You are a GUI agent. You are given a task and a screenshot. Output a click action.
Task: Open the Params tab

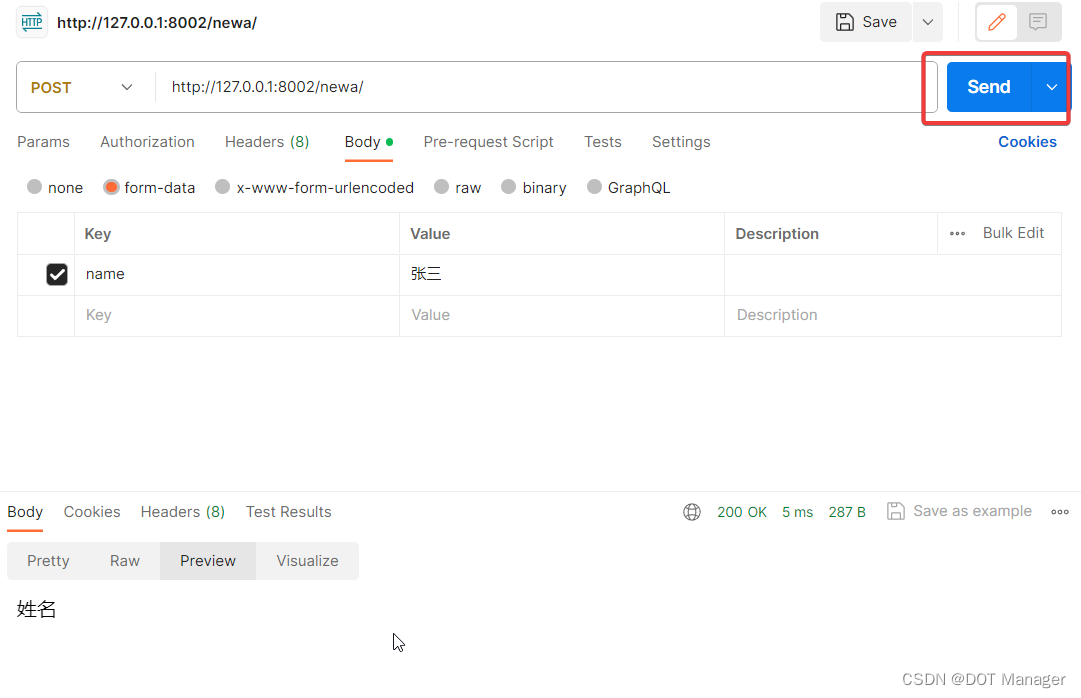point(43,142)
